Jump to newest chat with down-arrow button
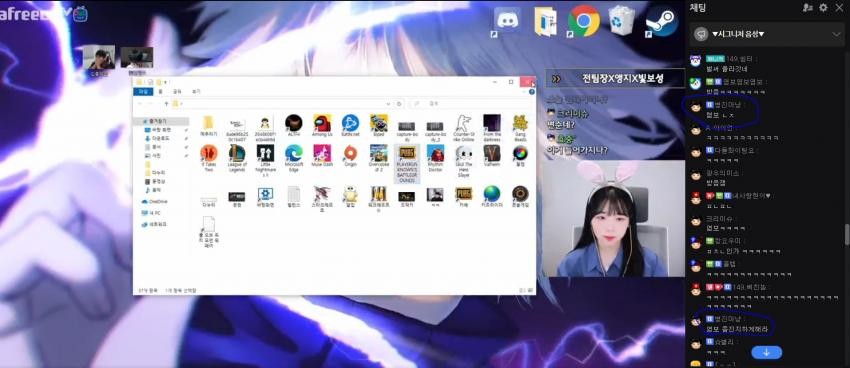The image size is (850, 368). coord(767,352)
